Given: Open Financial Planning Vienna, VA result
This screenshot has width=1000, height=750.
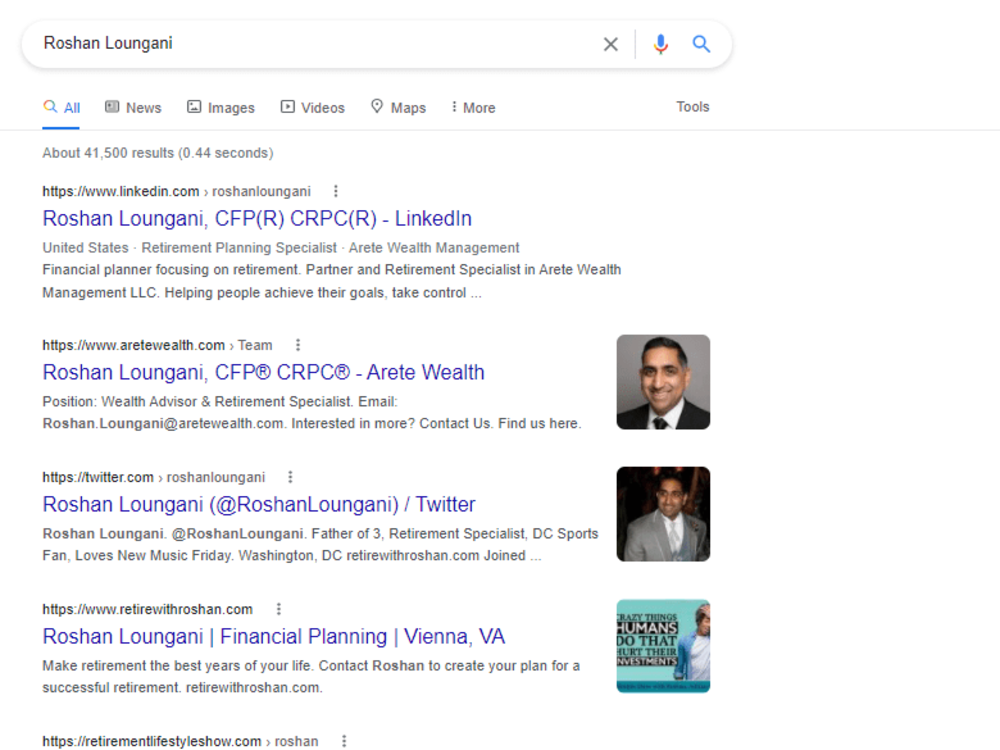Looking at the screenshot, I should click(x=274, y=636).
